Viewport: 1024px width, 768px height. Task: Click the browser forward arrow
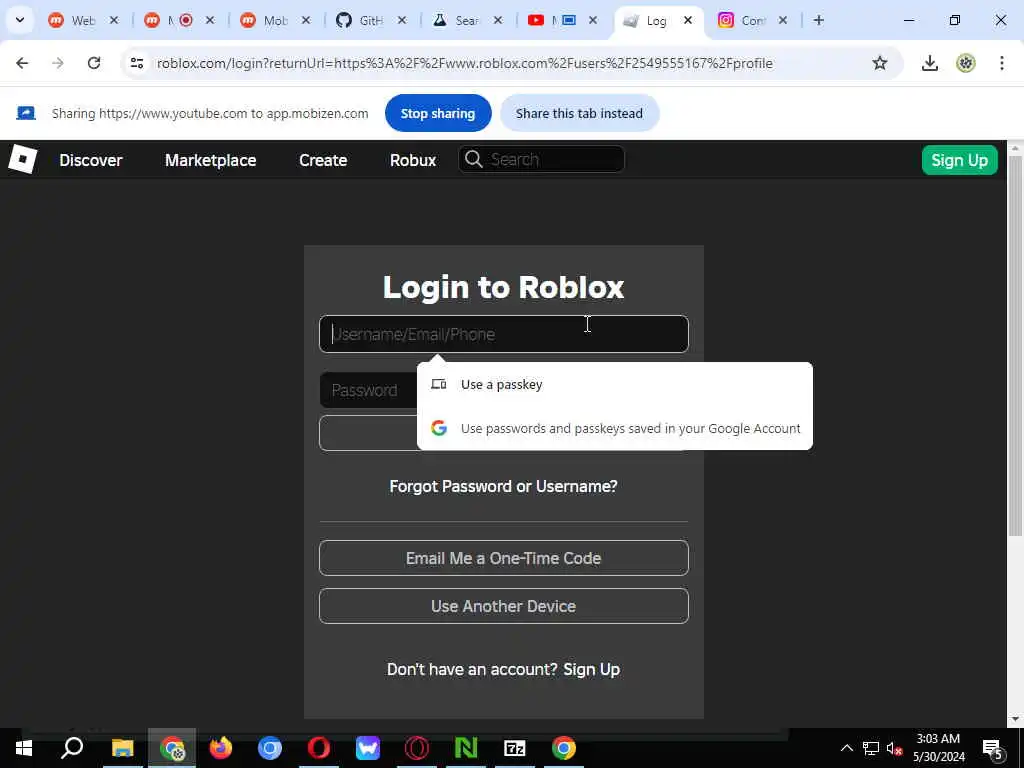(58, 63)
